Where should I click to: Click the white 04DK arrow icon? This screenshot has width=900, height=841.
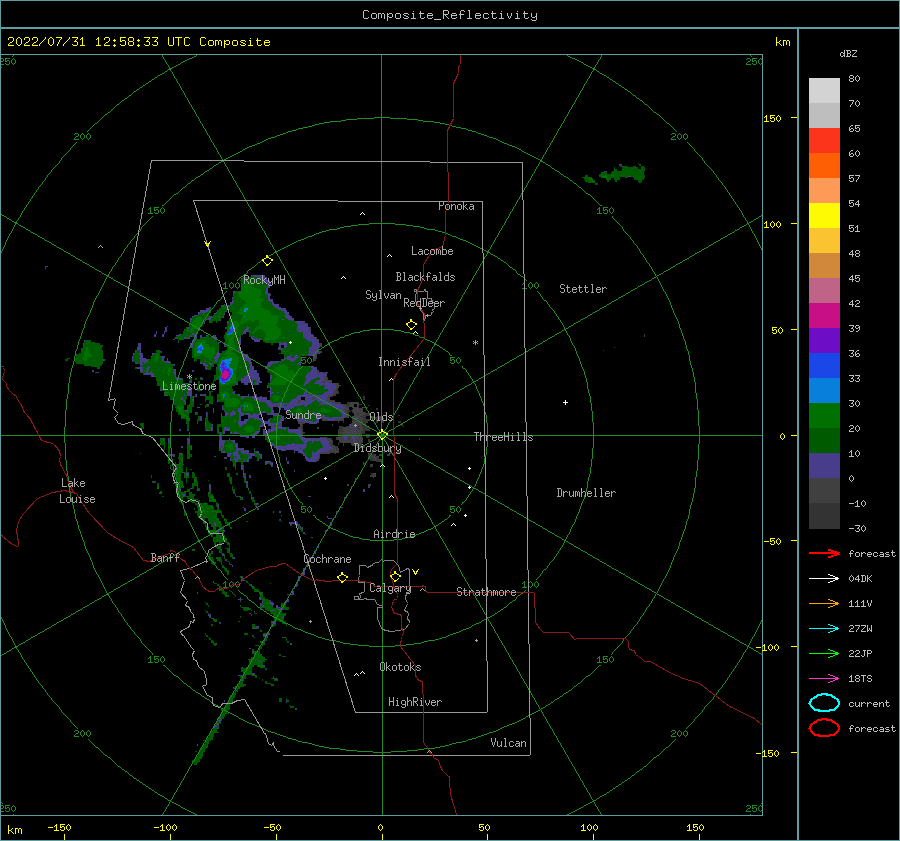tap(824, 579)
